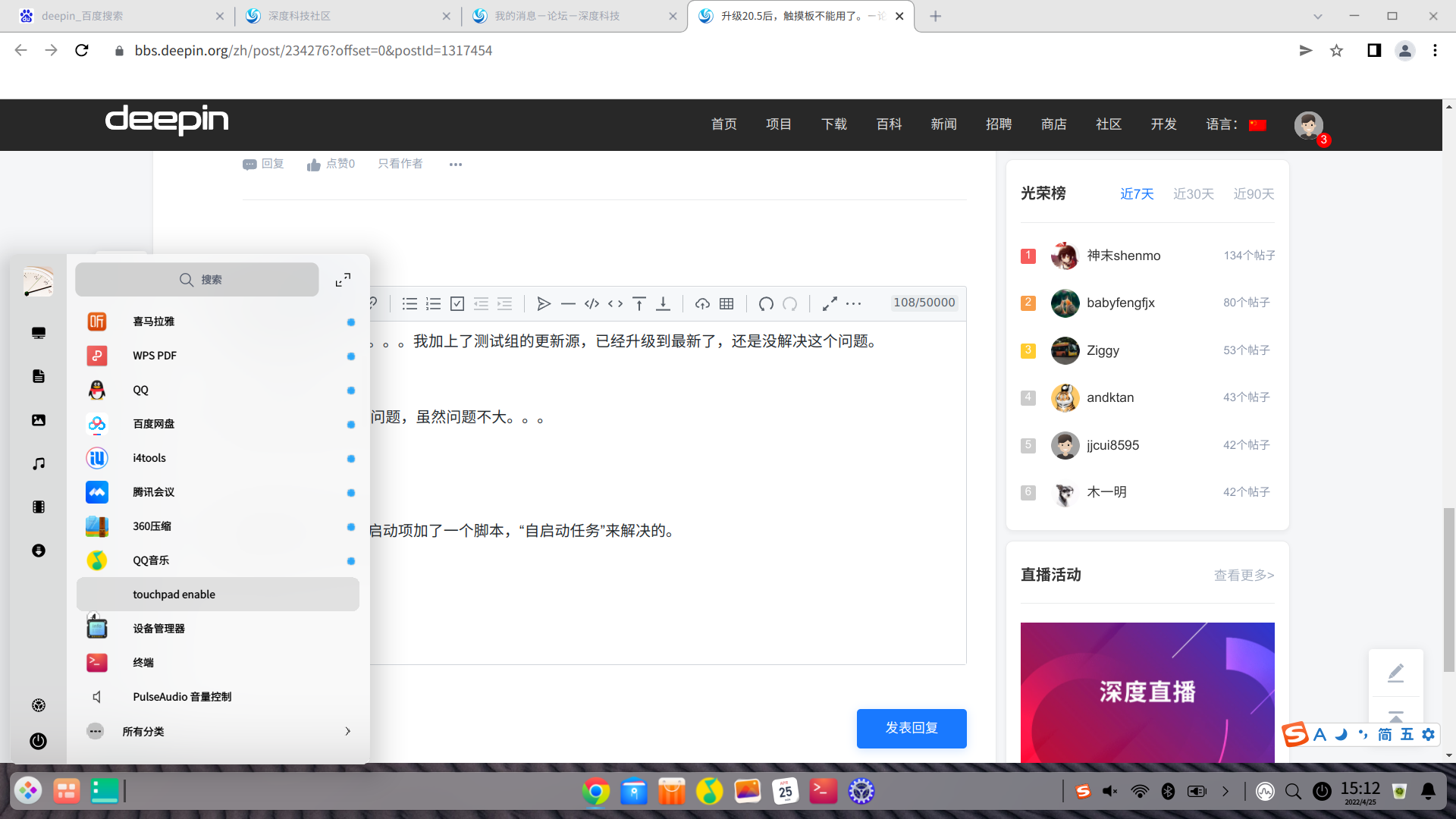The width and height of the screenshot is (1456, 819).
Task: Click the 发表回复 submit button
Action: (x=911, y=728)
